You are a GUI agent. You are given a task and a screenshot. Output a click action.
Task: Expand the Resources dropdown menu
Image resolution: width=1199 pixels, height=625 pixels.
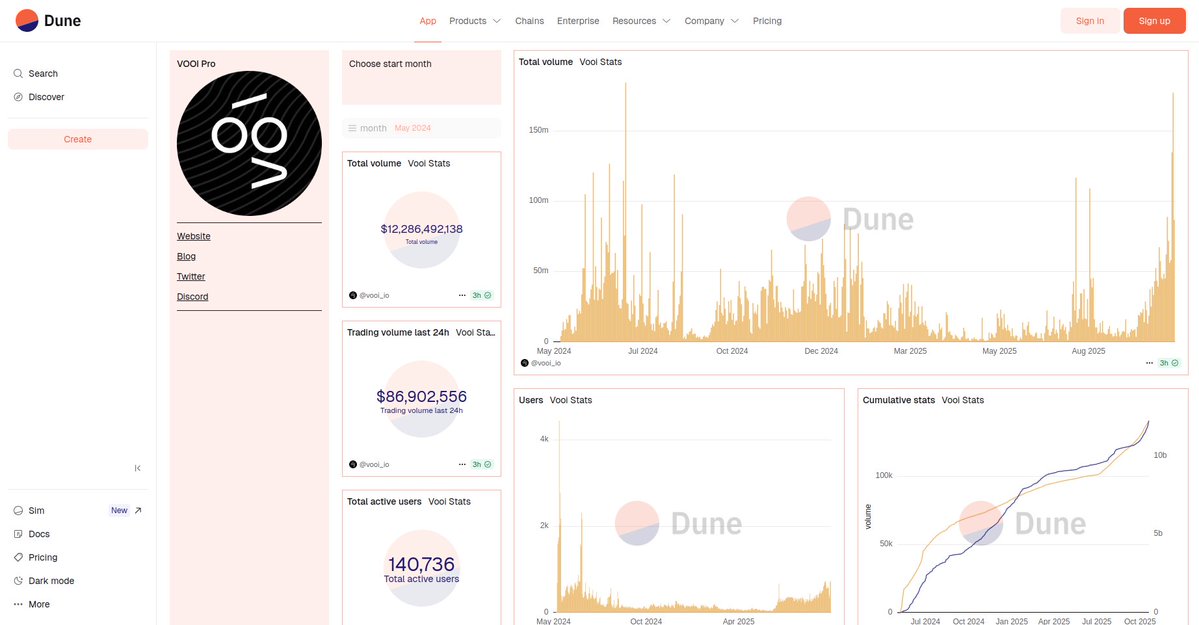click(641, 21)
